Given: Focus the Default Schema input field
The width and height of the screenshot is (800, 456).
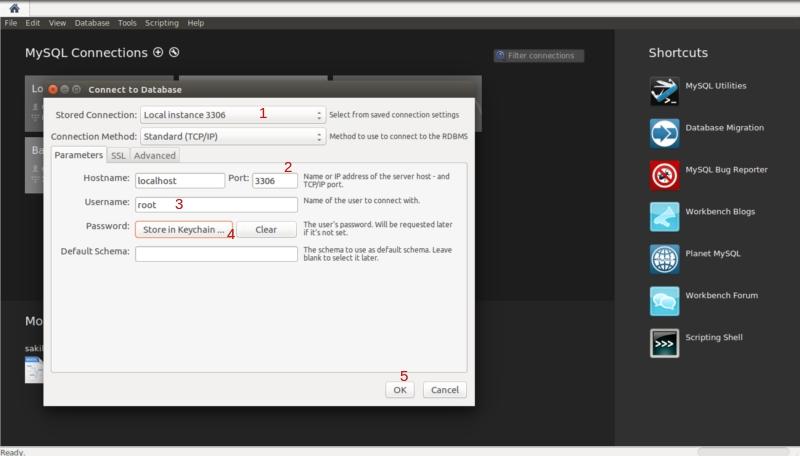Looking at the screenshot, I should pyautogui.click(x=216, y=254).
